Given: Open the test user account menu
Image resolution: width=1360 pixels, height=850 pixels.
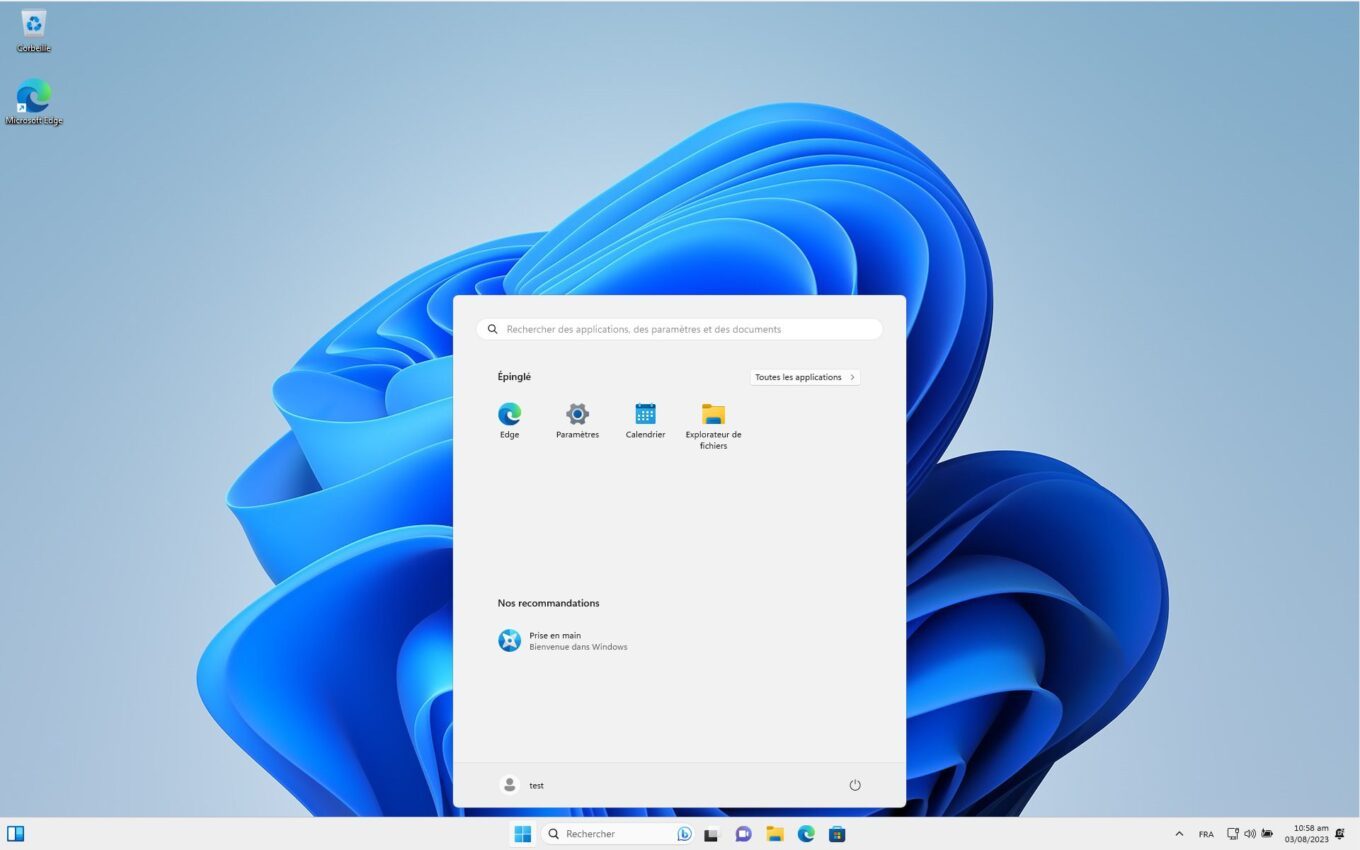Looking at the screenshot, I should (522, 785).
